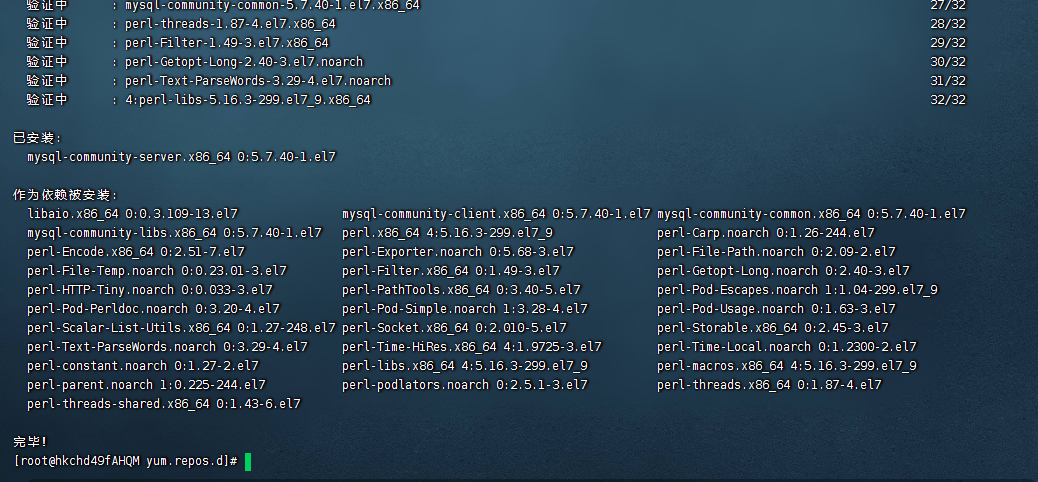
Task: Click verification line 4:perl-libs-5.16.3-299.el7_9.x86_64
Action: (248, 100)
